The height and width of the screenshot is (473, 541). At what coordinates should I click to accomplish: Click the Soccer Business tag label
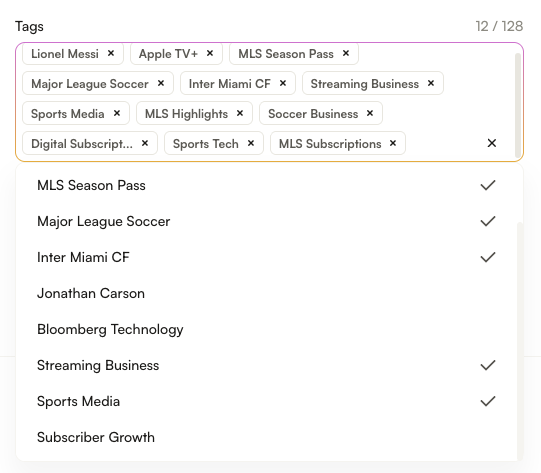(x=313, y=114)
